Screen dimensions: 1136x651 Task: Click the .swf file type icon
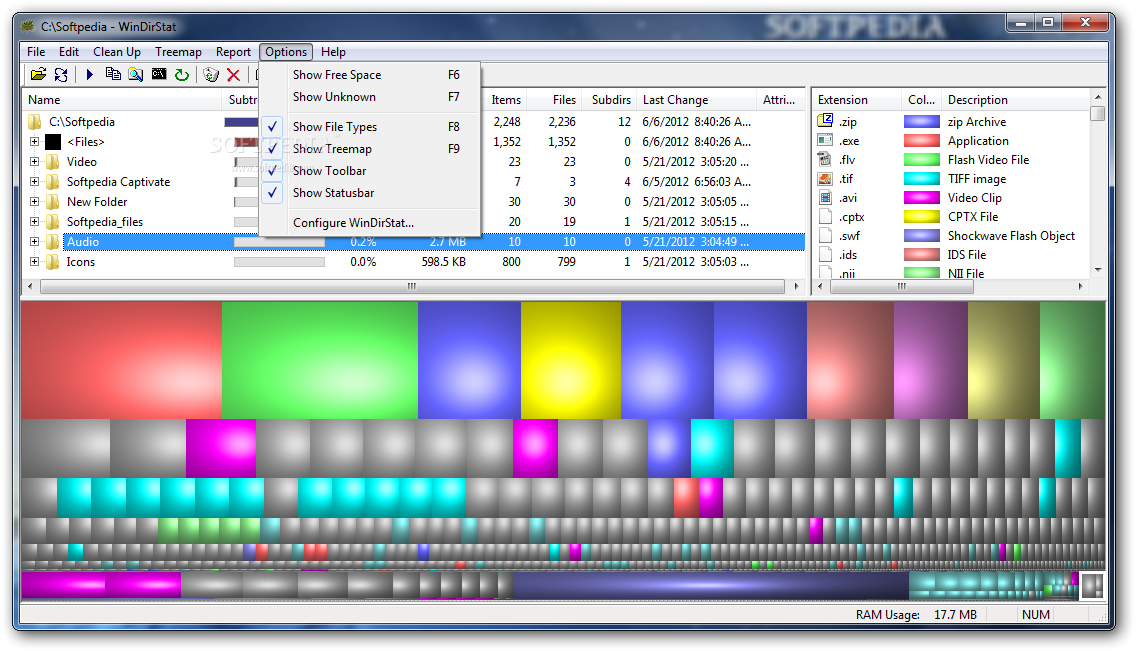point(825,235)
